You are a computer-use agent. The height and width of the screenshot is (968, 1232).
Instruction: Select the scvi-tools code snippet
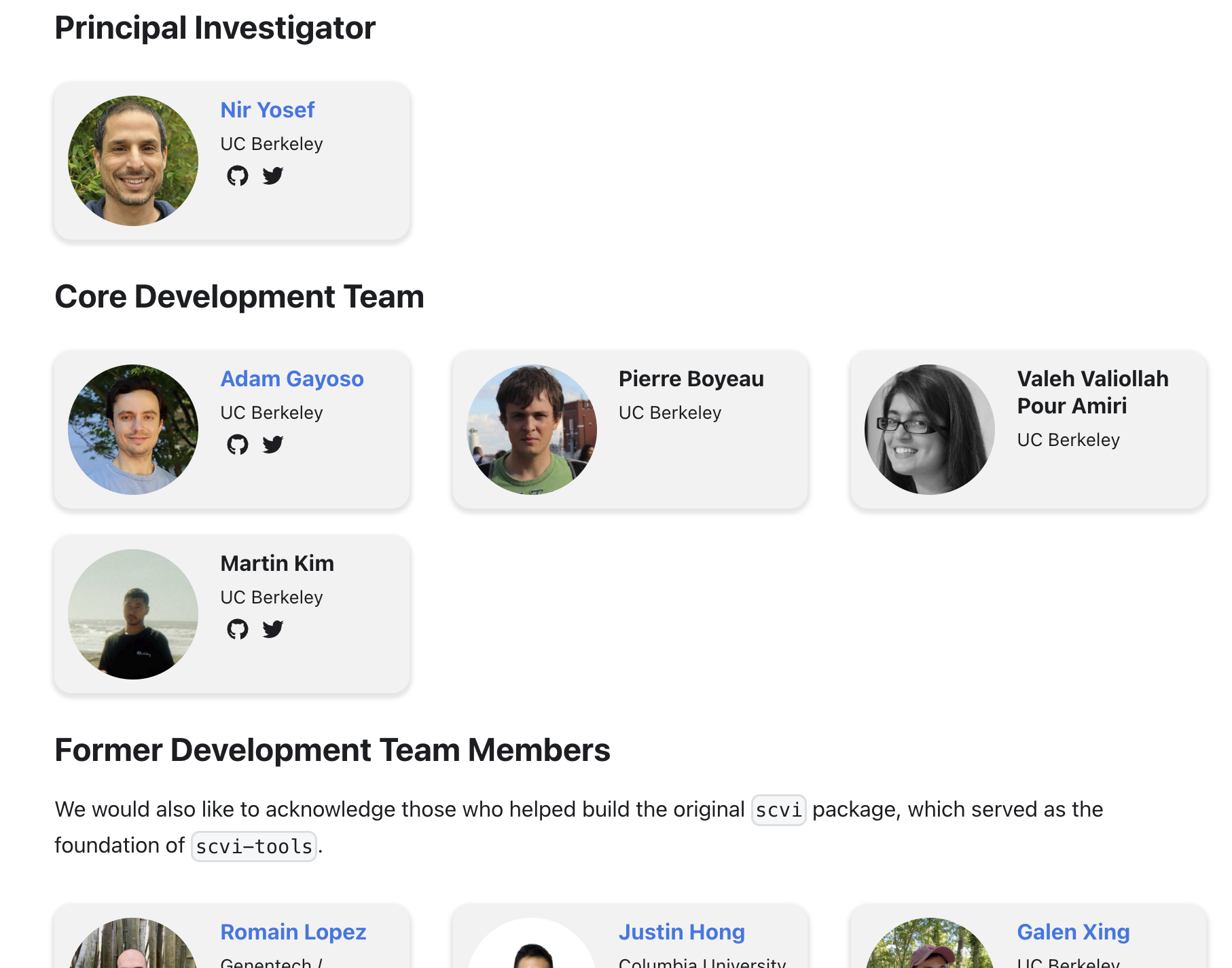[253, 846]
